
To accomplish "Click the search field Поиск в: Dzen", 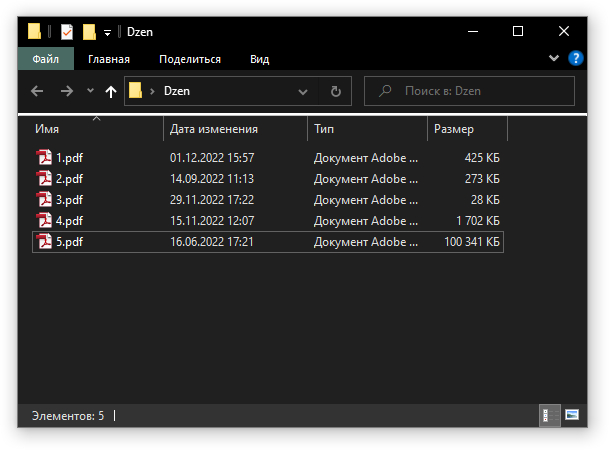I will tap(469, 91).
